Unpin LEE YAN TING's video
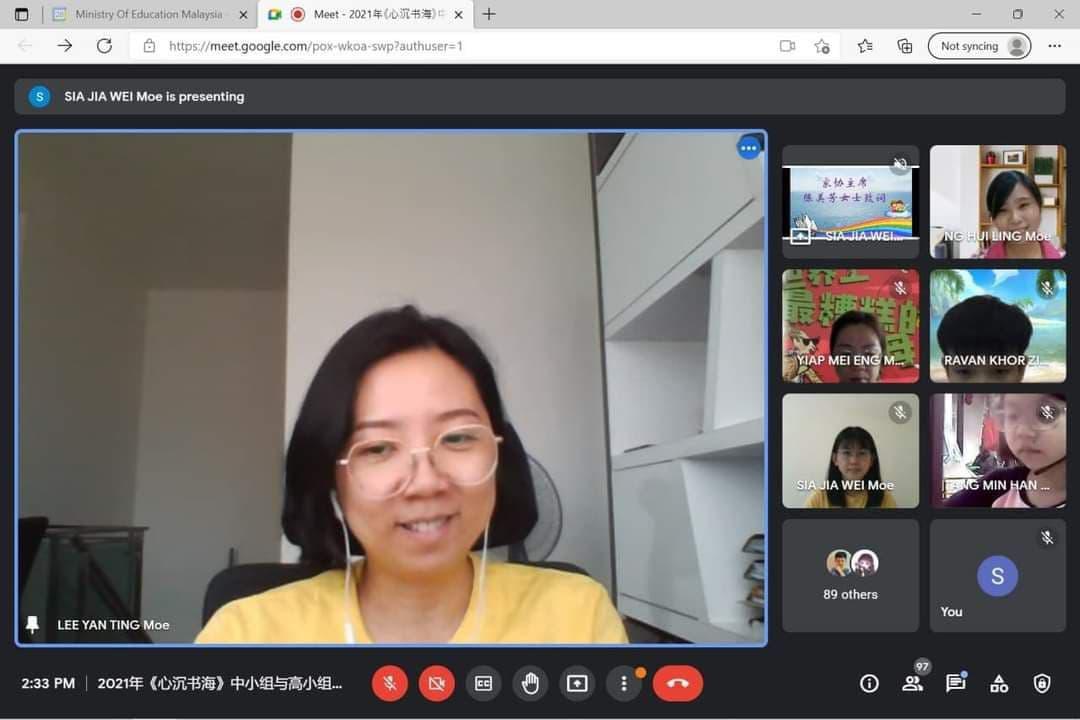1080x720 pixels. [x=34, y=624]
